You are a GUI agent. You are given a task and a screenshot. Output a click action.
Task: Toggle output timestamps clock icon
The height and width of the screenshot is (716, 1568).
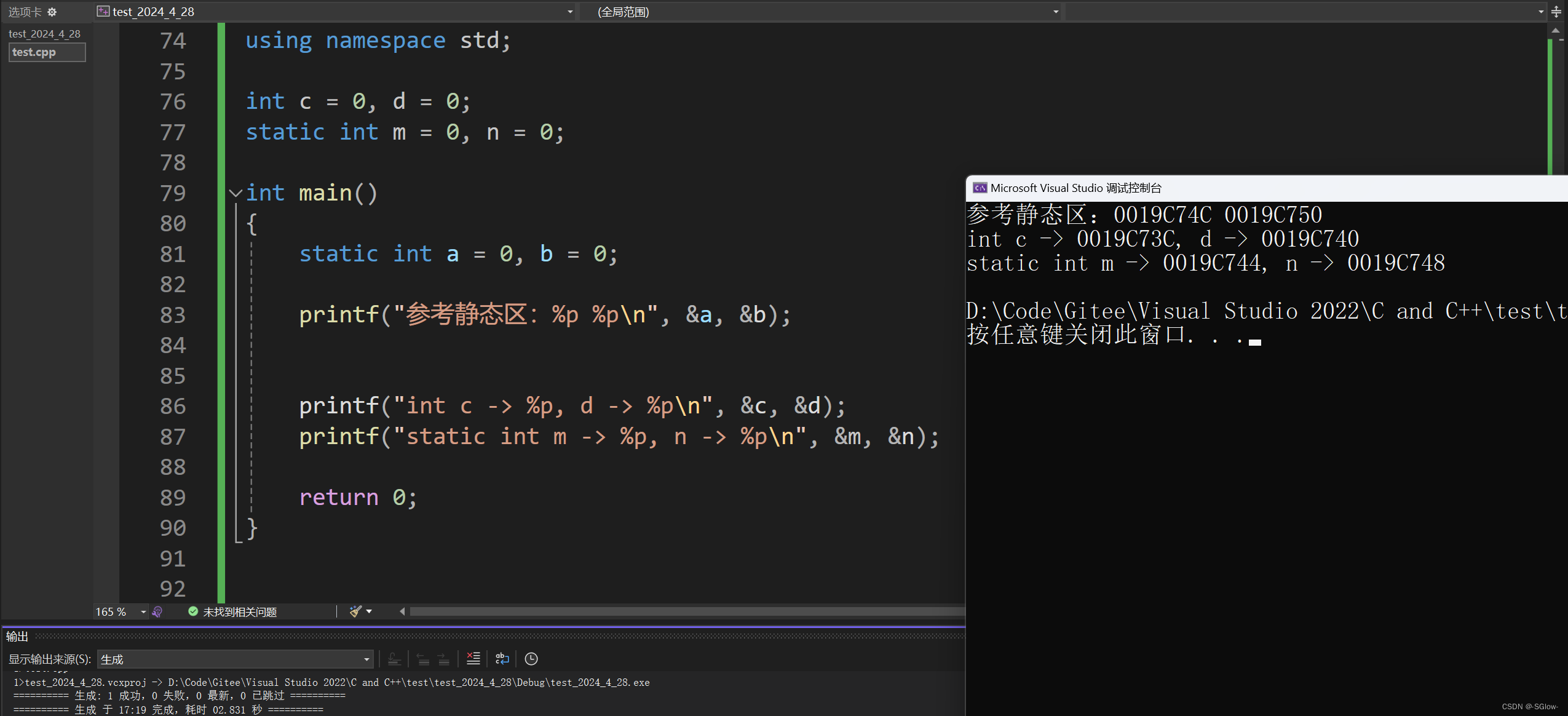coord(531,659)
